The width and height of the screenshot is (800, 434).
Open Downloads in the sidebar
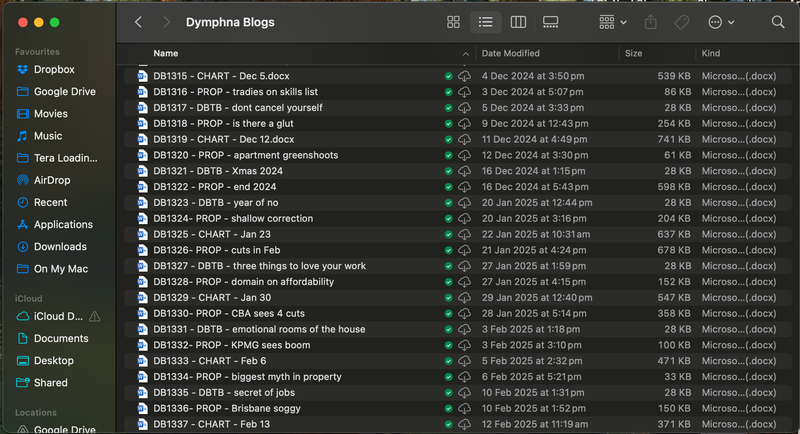pos(60,246)
